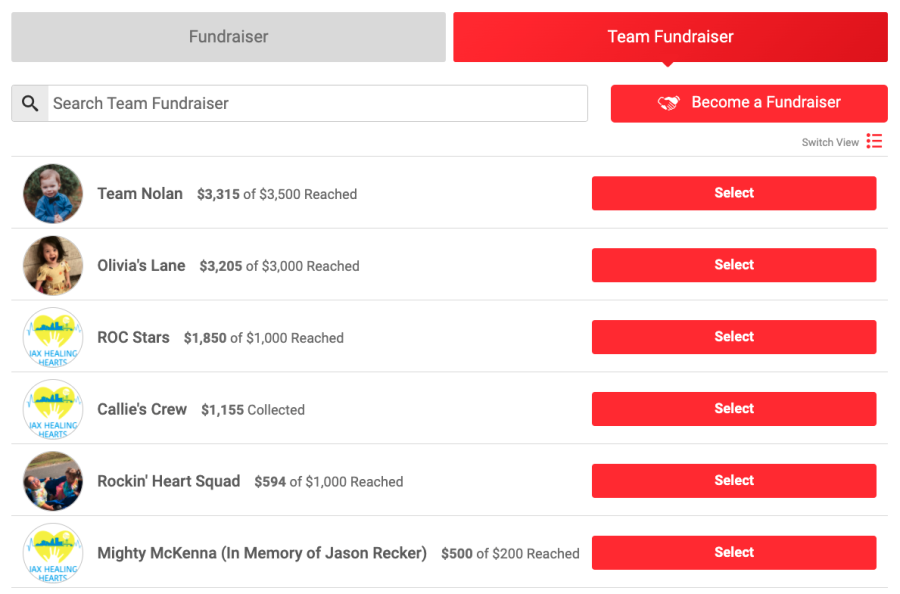
Task: Toggle the Switch View list icon
Action: (x=874, y=141)
